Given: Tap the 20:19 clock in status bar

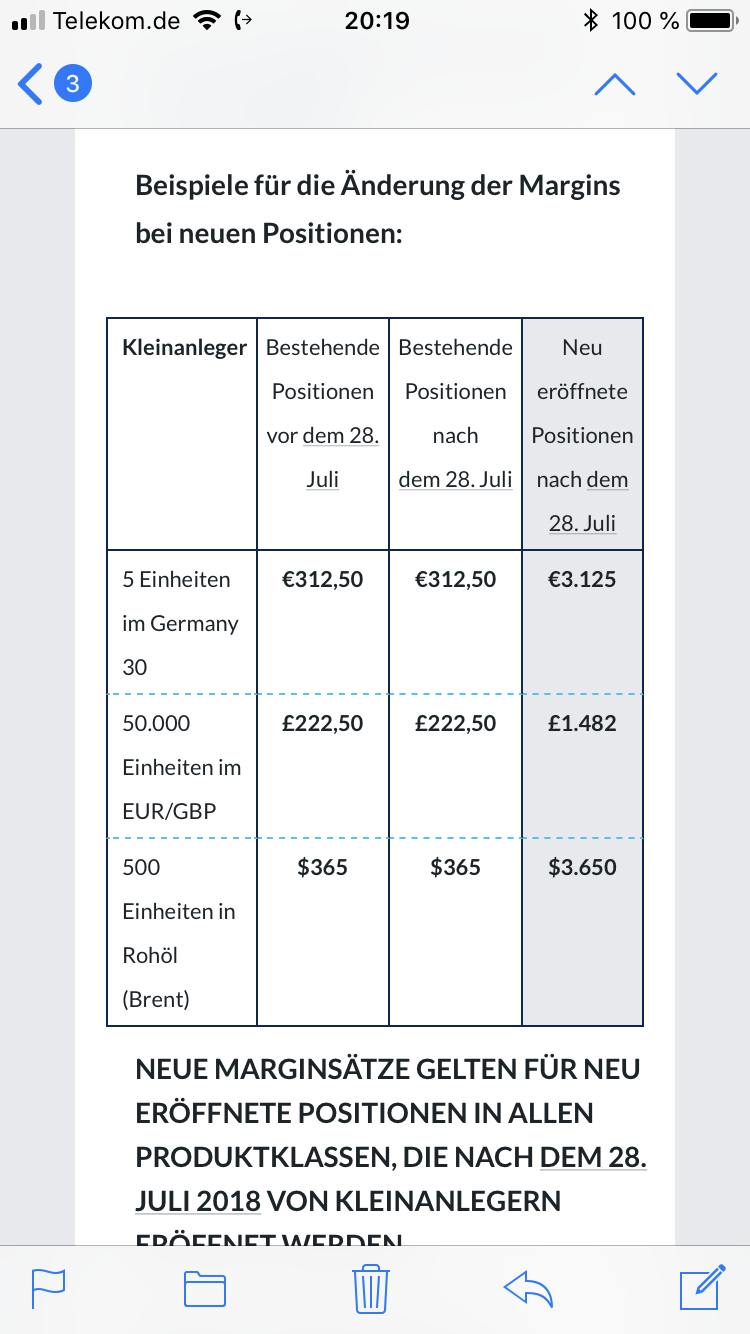Looking at the screenshot, I should pyautogui.click(x=376, y=21).
